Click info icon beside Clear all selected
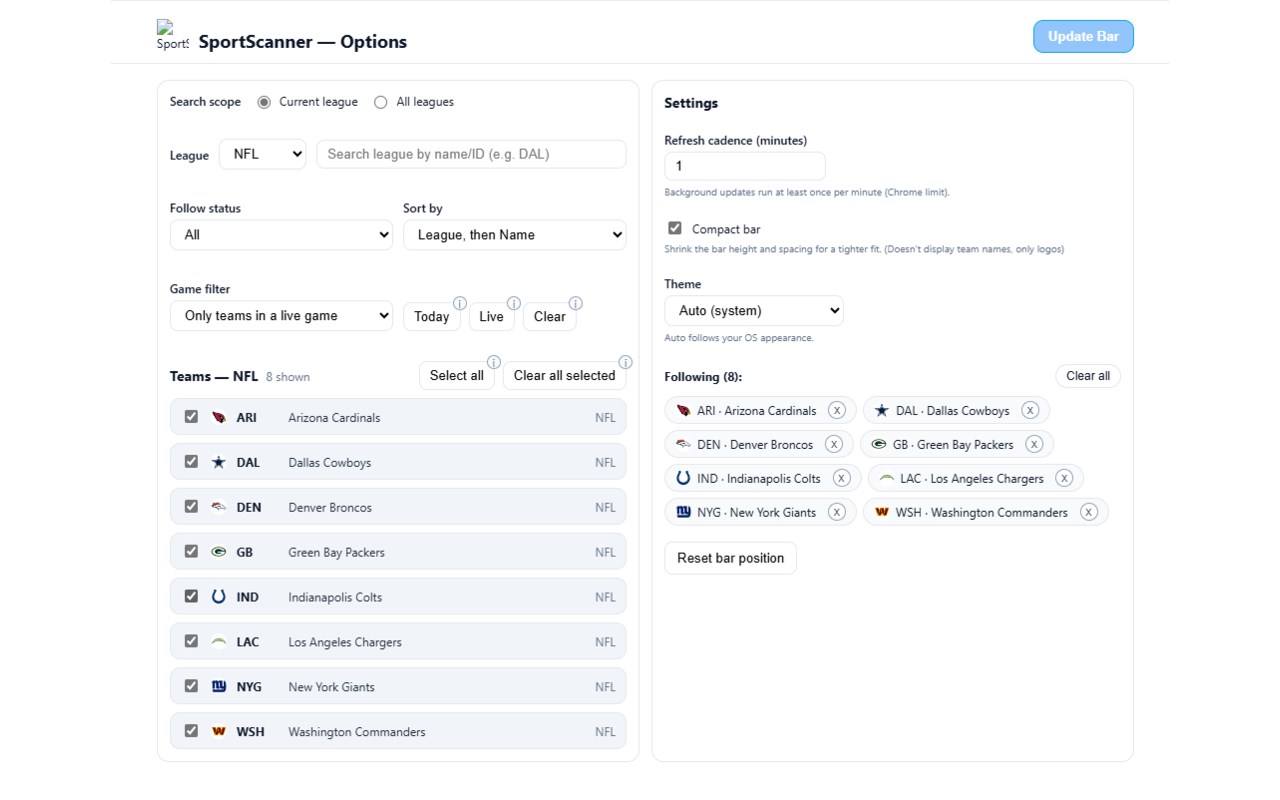The image size is (1280, 800). coord(625,362)
